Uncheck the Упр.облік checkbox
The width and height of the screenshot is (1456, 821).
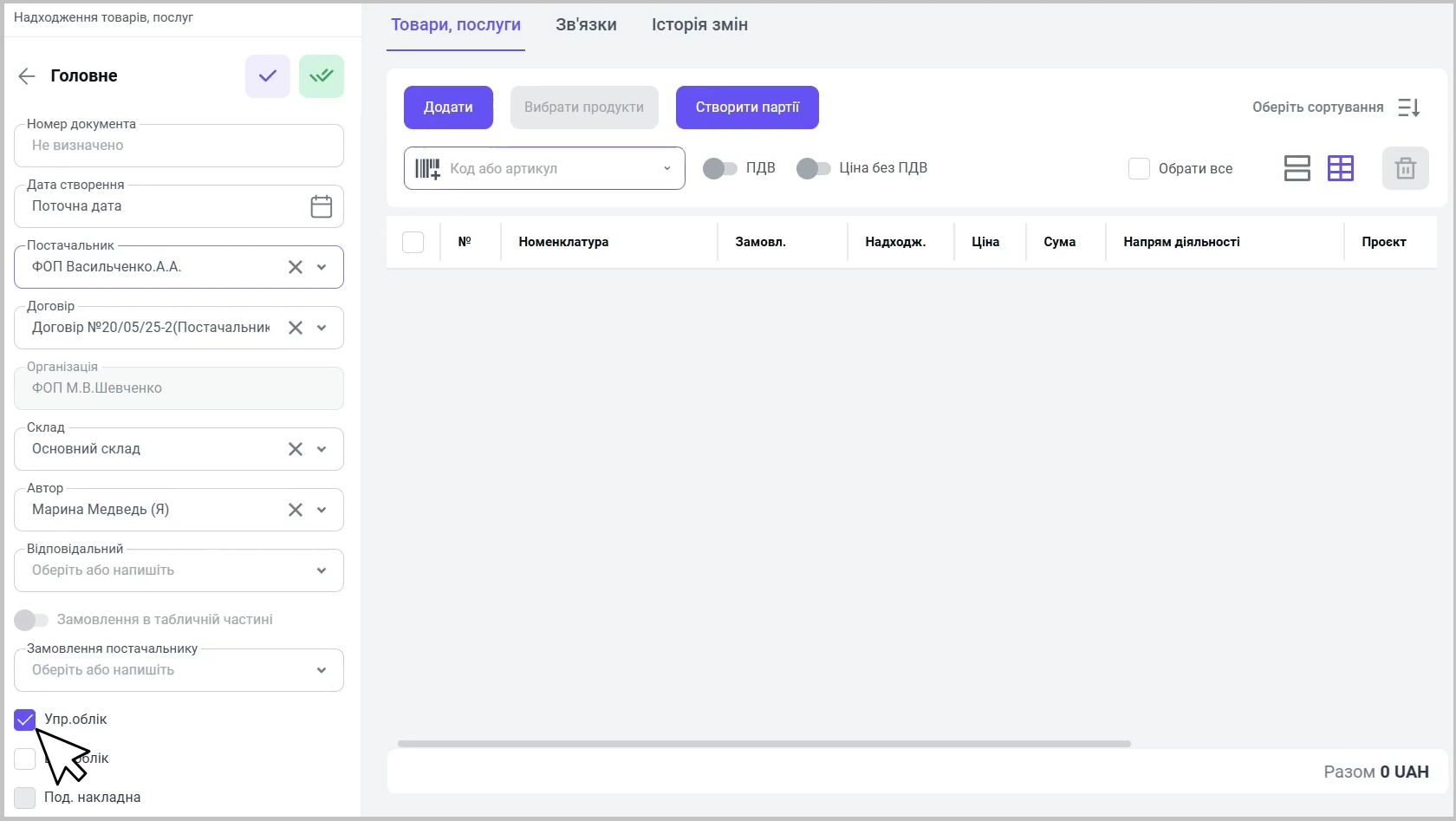coord(25,720)
